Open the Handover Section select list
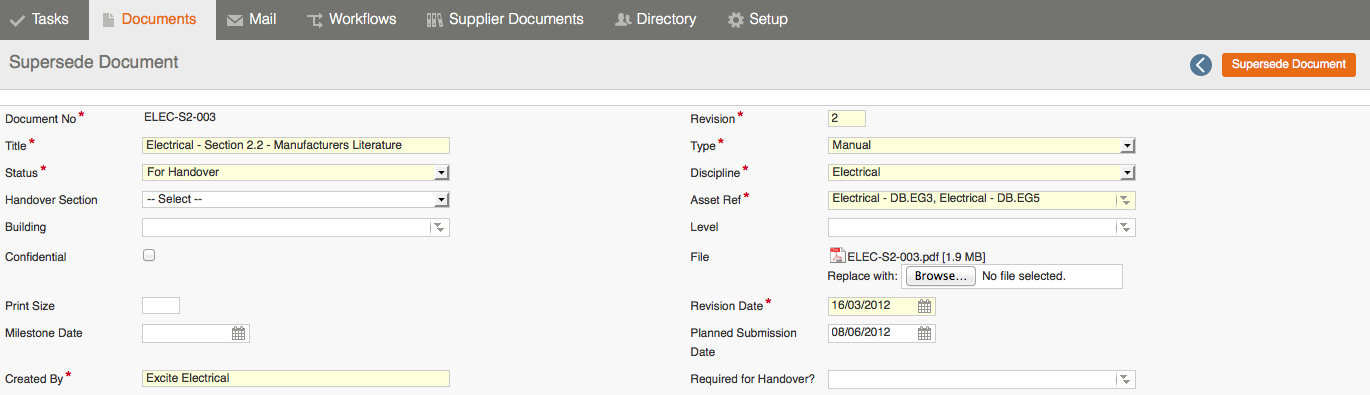1370x395 pixels. coord(296,199)
